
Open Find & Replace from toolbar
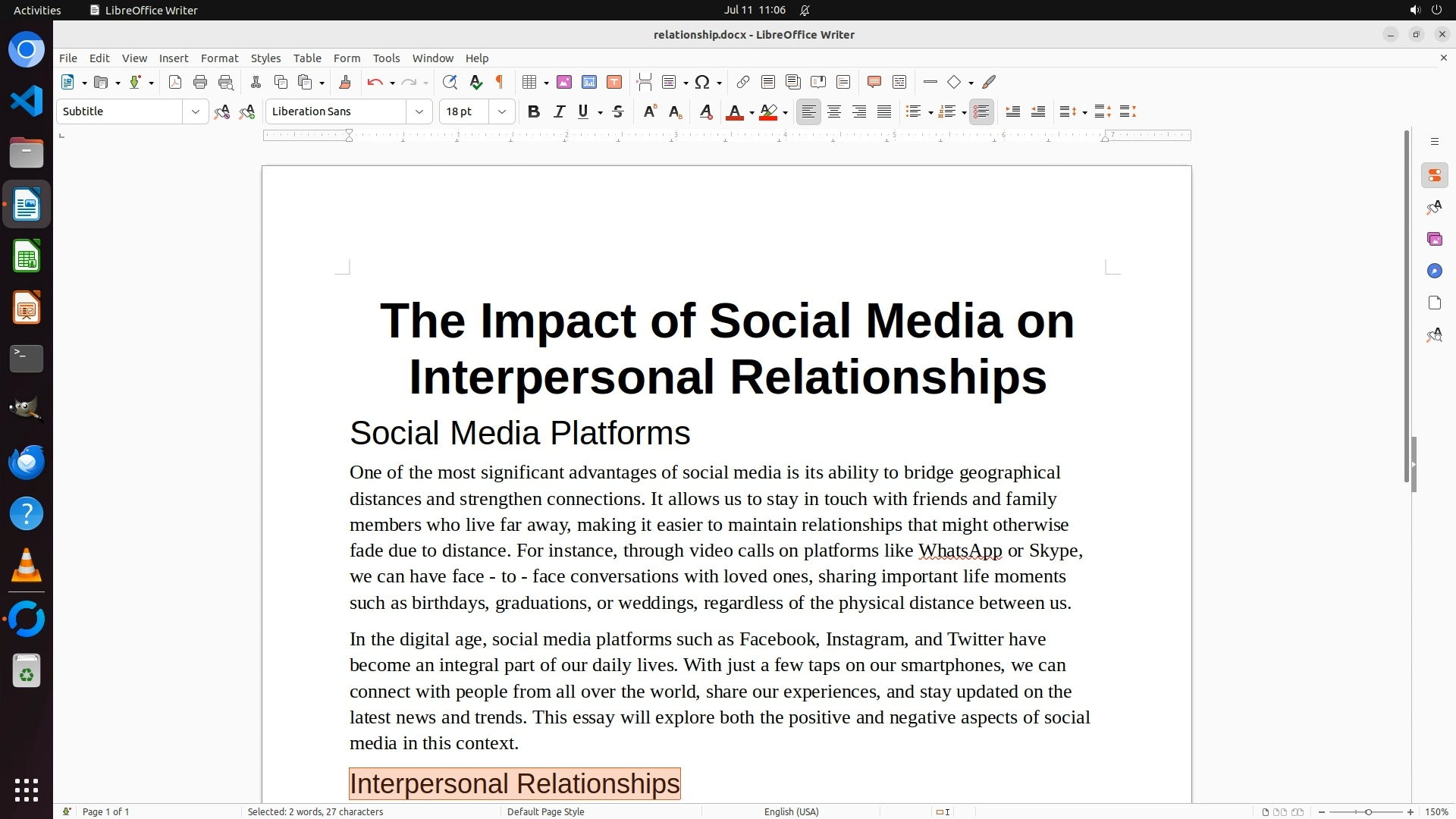click(450, 82)
